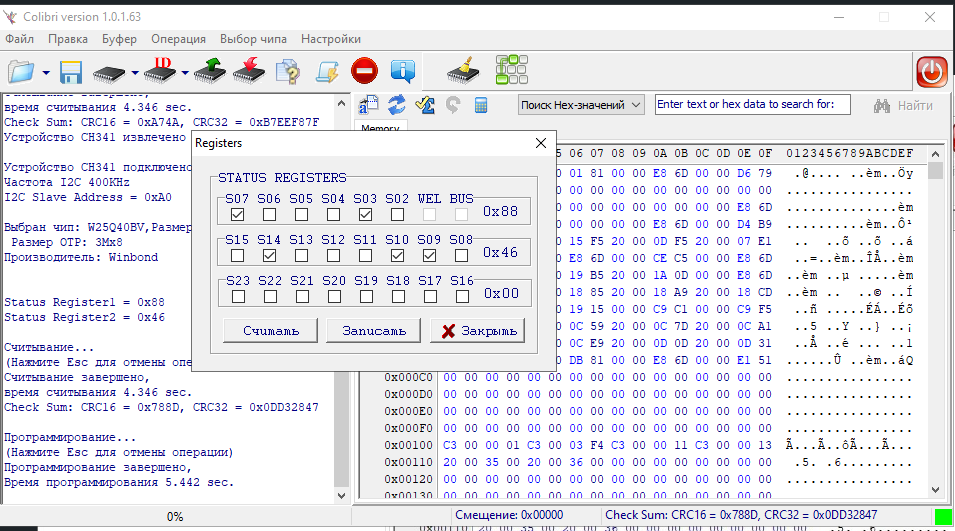Click the red power button icon

pyautogui.click(x=931, y=72)
